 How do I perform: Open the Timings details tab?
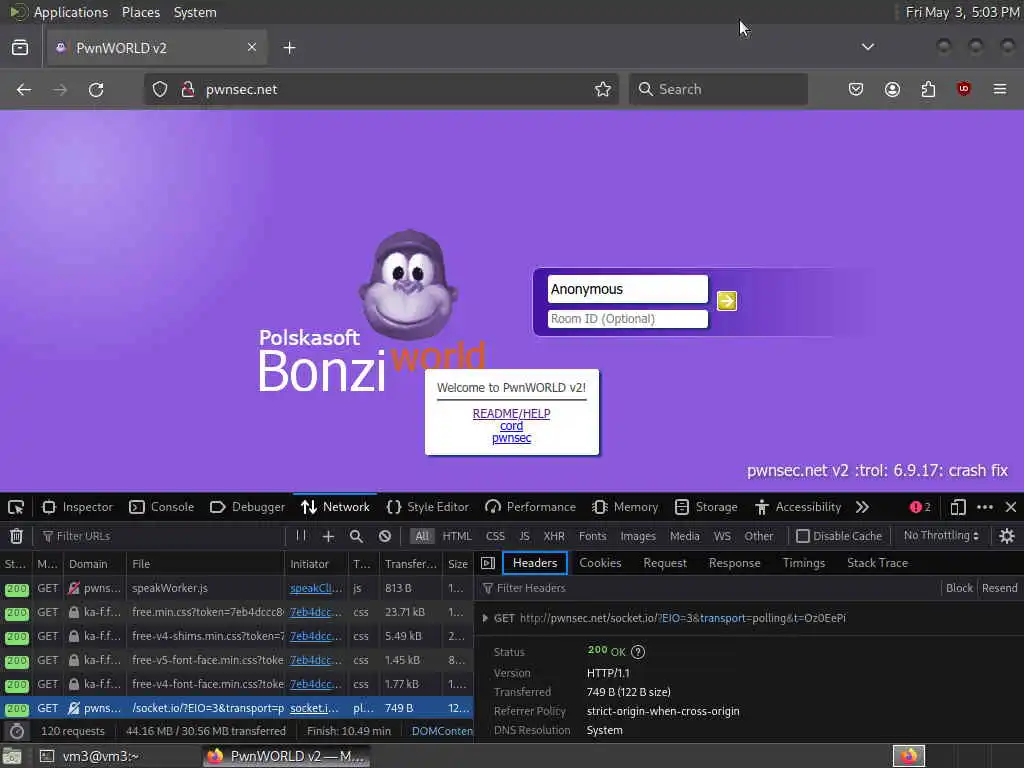(x=803, y=563)
